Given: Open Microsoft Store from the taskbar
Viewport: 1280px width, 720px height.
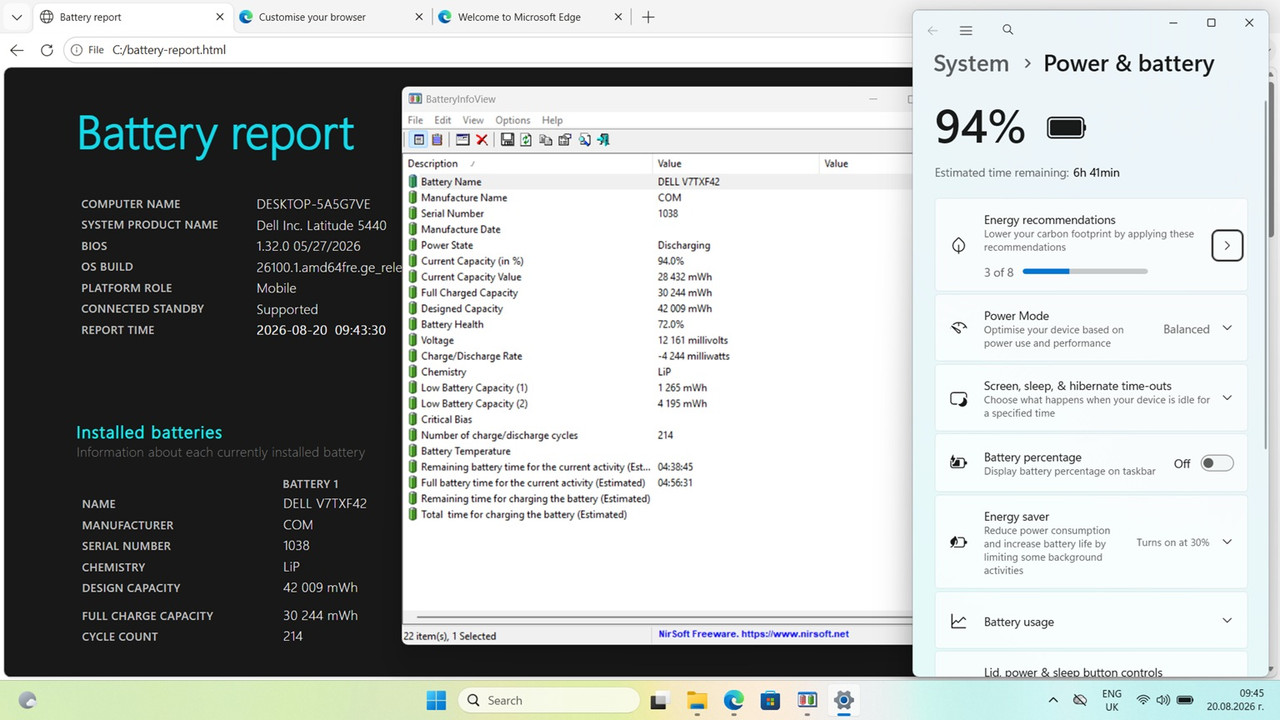Looking at the screenshot, I should pos(770,700).
